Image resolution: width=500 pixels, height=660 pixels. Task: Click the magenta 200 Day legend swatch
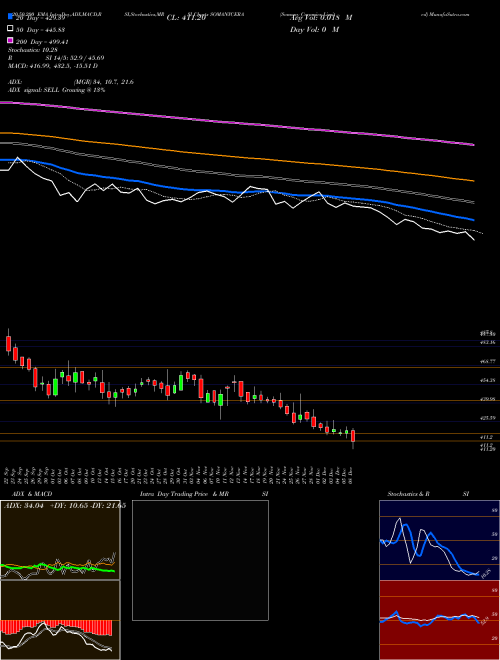pyautogui.click(x=11, y=41)
